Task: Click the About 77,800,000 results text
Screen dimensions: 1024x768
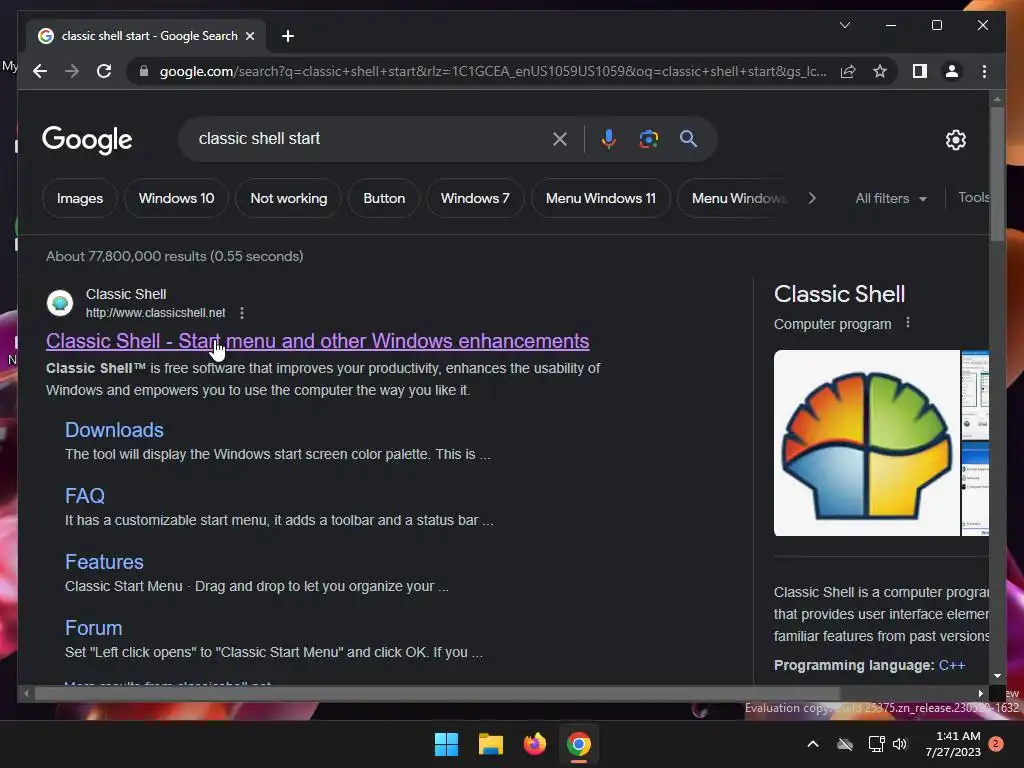Action: coord(174,256)
